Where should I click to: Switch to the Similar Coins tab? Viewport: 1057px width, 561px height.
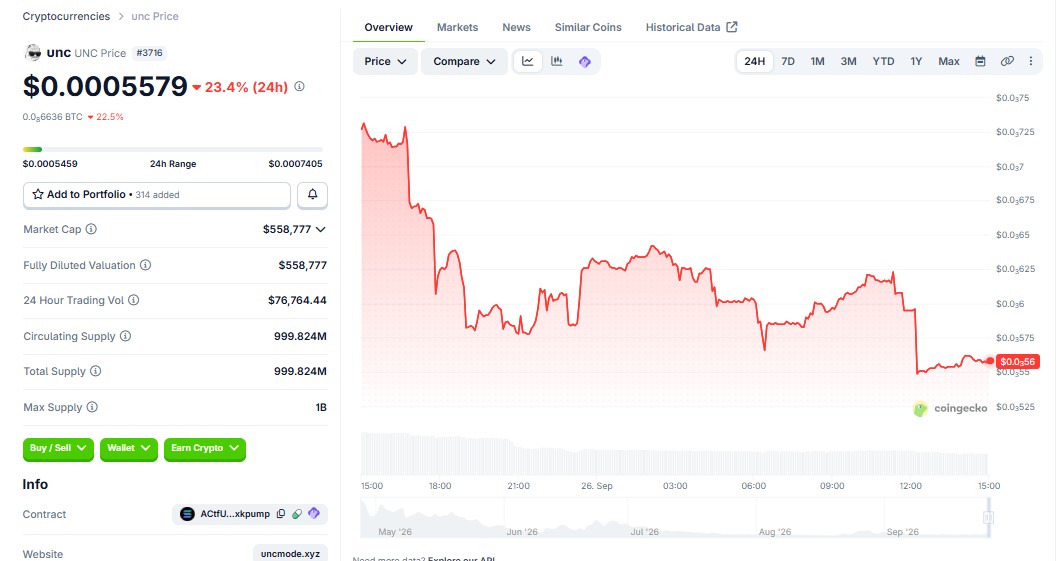[x=588, y=28]
